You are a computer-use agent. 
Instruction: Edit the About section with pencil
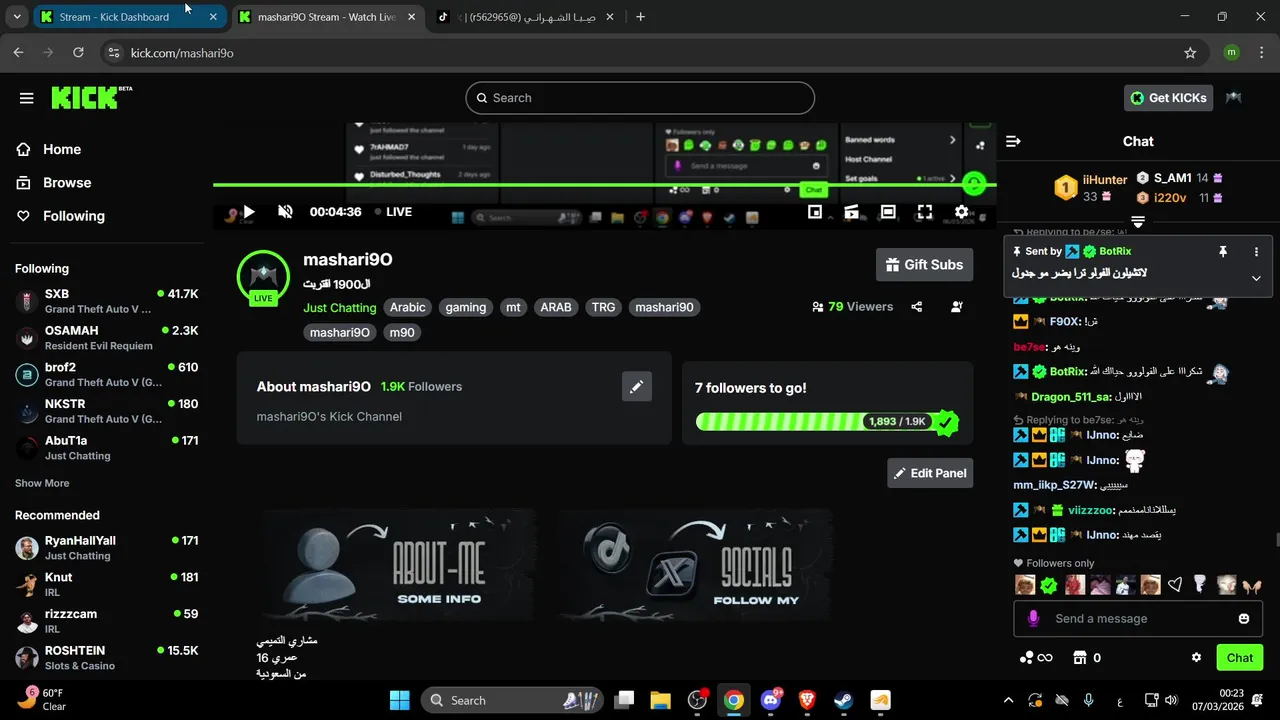[x=636, y=386]
